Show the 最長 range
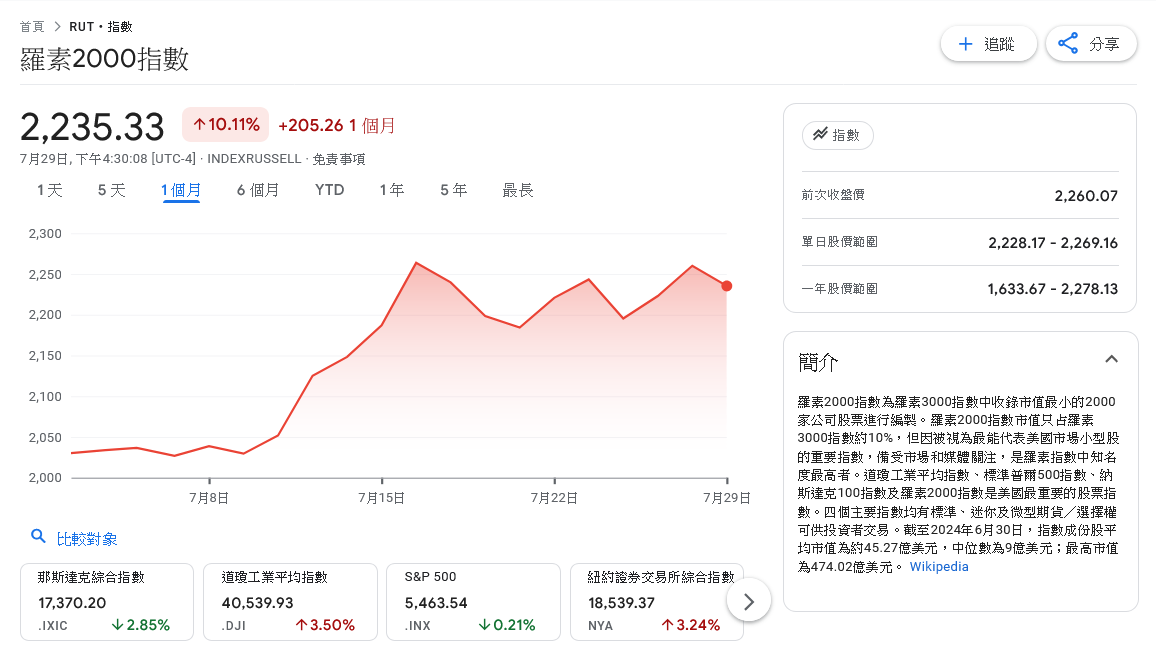 click(518, 190)
